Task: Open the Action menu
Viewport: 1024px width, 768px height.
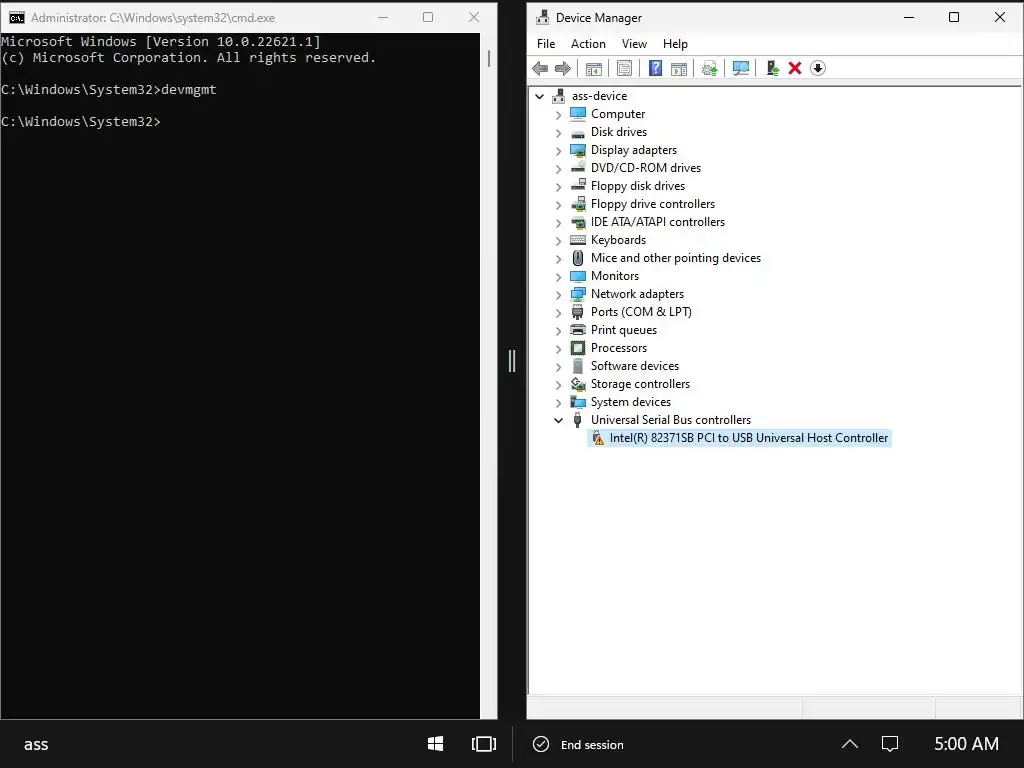Action: 588,44
